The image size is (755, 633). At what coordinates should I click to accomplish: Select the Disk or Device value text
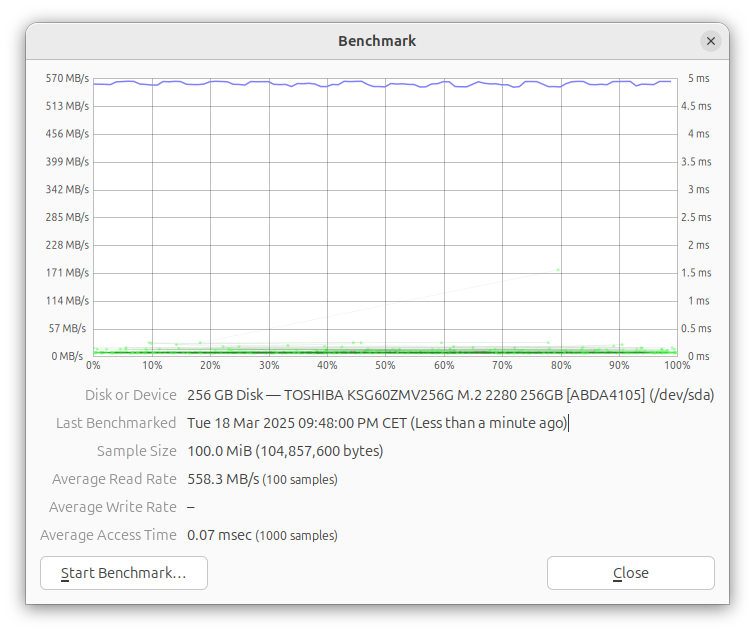(450, 395)
